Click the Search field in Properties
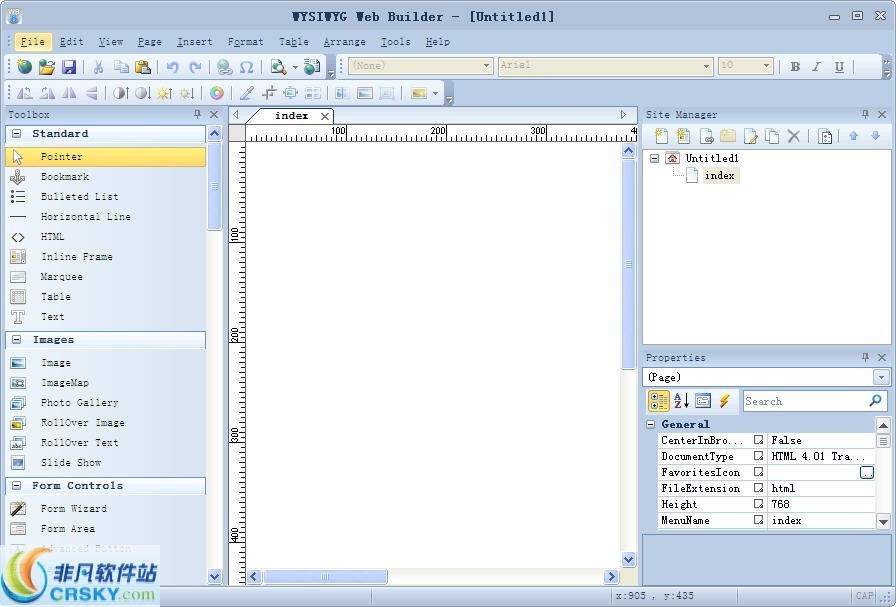This screenshot has width=896, height=607. (815, 401)
